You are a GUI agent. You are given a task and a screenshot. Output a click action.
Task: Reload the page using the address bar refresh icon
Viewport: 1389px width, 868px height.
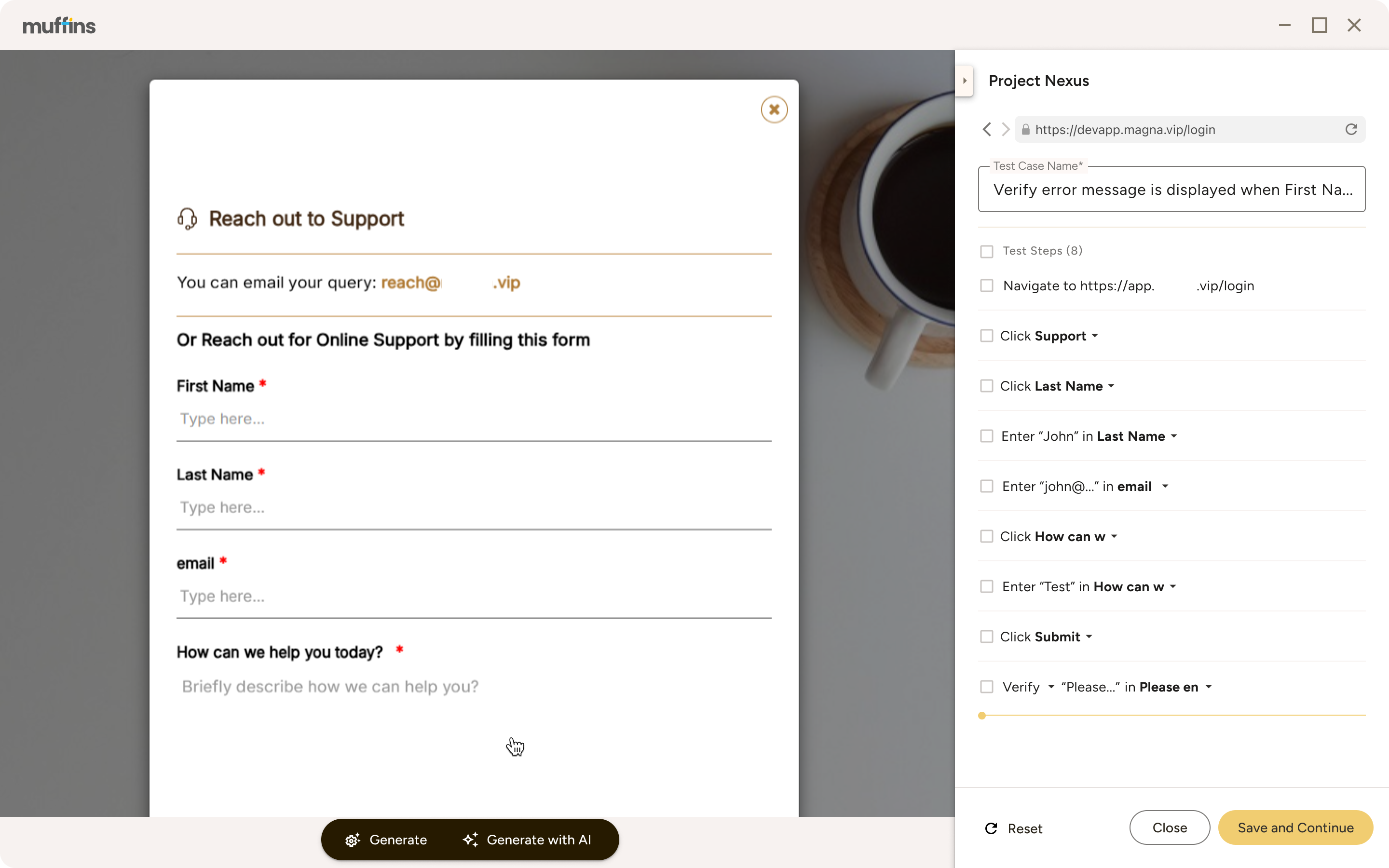(1351, 129)
